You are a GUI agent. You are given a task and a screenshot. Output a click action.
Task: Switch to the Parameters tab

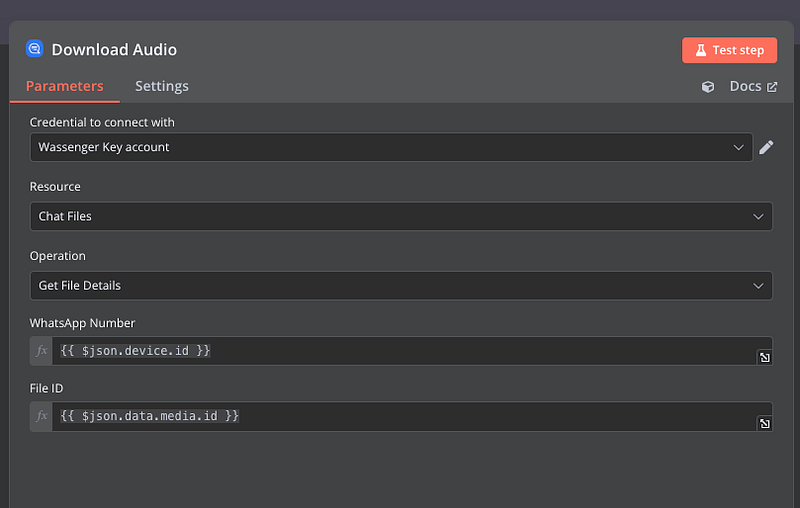pyautogui.click(x=65, y=86)
